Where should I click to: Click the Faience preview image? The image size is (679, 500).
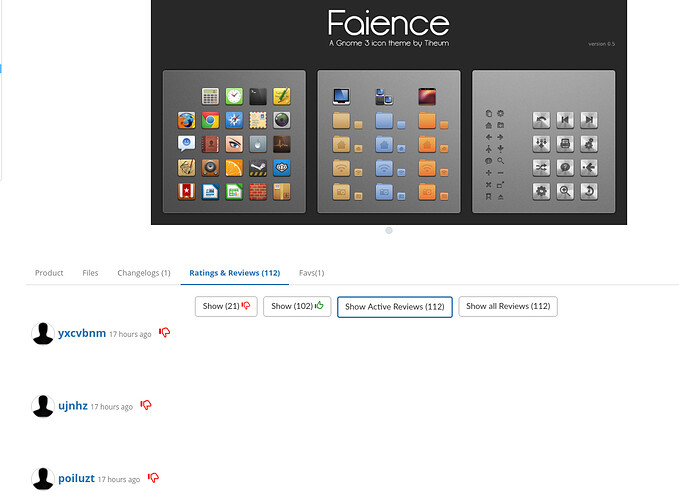click(389, 112)
